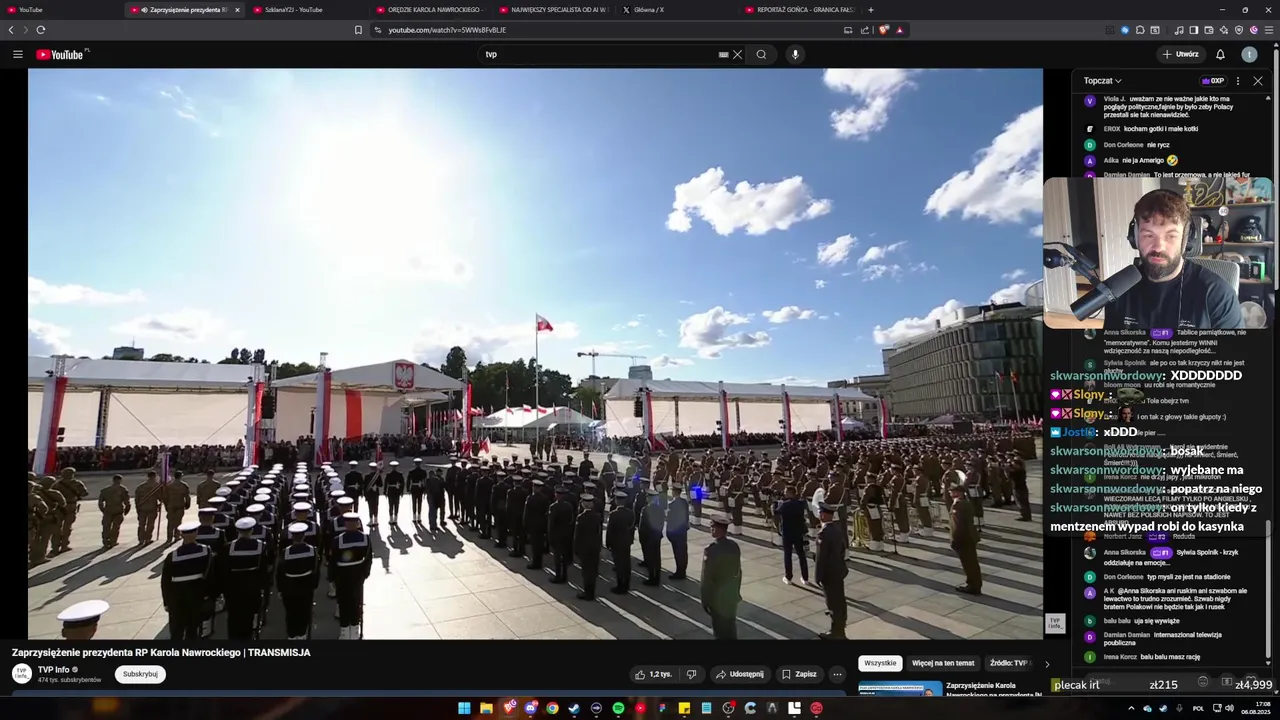
Task: Dislike the video with thumbs down
Action: (x=691, y=674)
